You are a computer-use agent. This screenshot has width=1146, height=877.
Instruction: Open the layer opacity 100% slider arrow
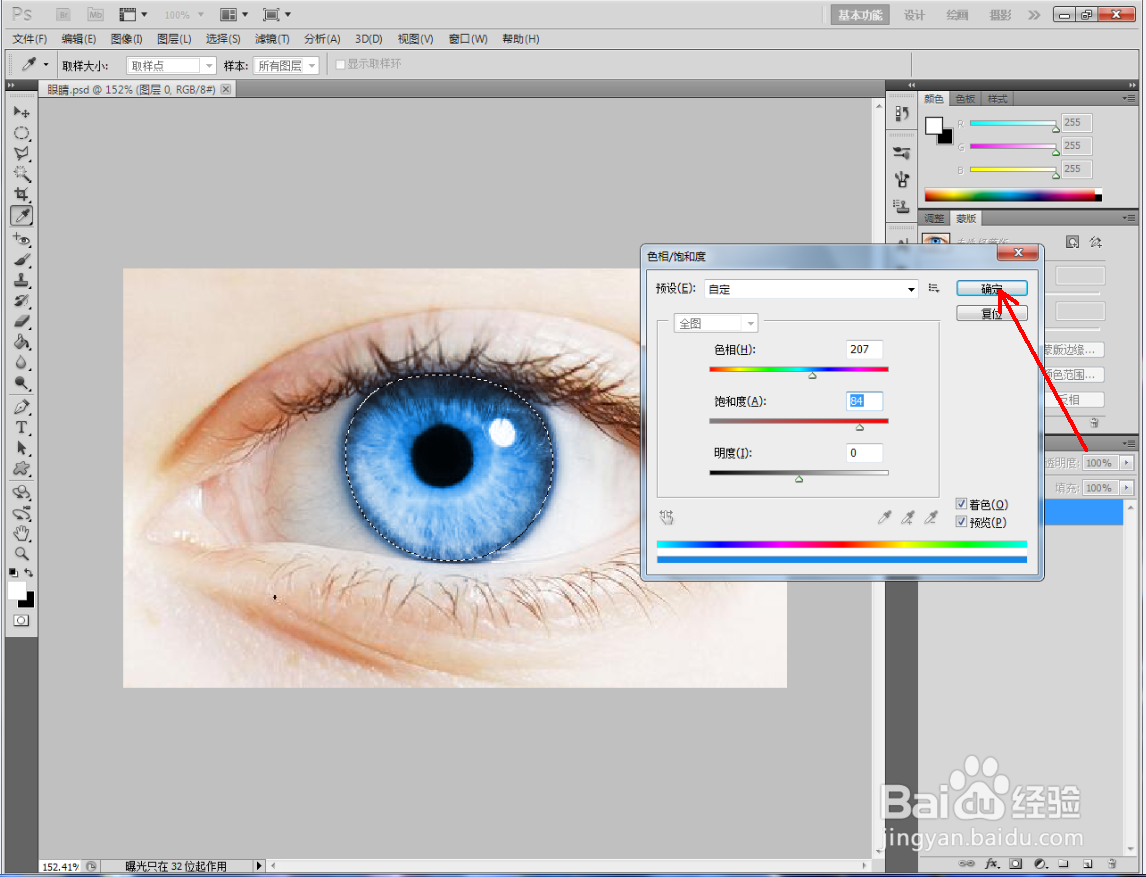coord(1126,463)
